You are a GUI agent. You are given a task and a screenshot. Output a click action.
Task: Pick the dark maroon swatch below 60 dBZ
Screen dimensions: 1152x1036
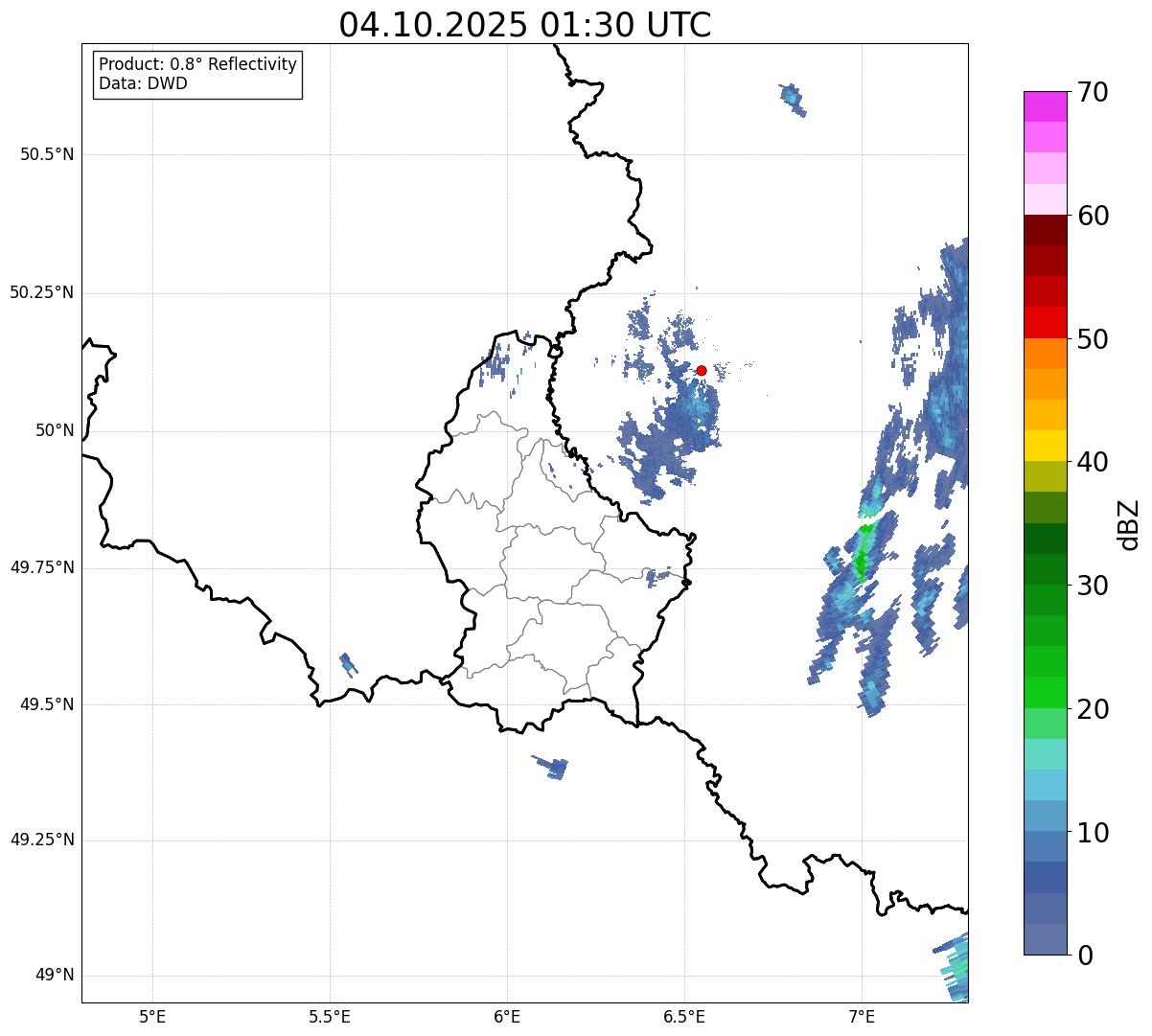pyautogui.click(x=1045, y=231)
